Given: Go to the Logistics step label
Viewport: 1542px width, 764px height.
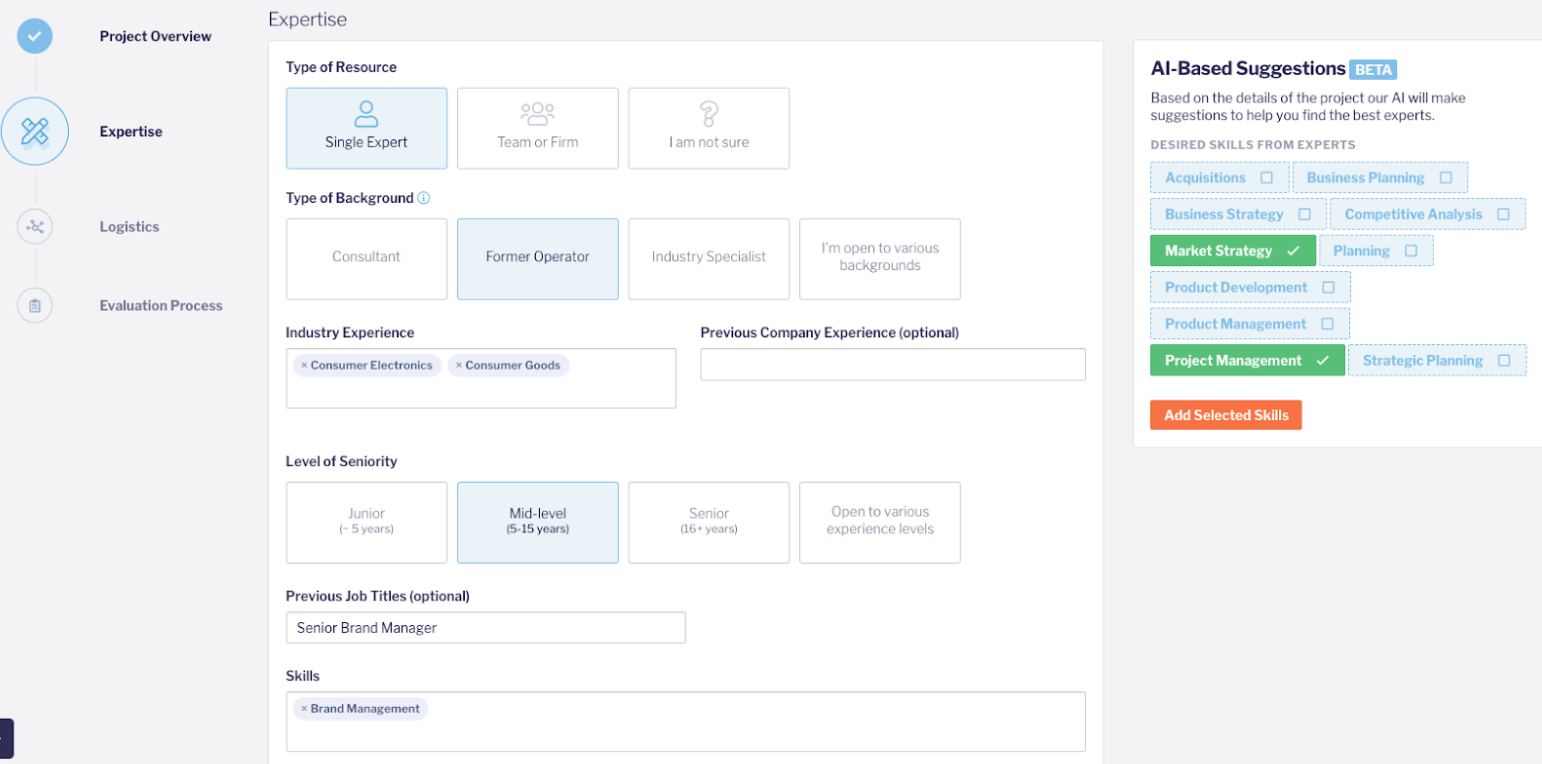Looking at the screenshot, I should 129,227.
